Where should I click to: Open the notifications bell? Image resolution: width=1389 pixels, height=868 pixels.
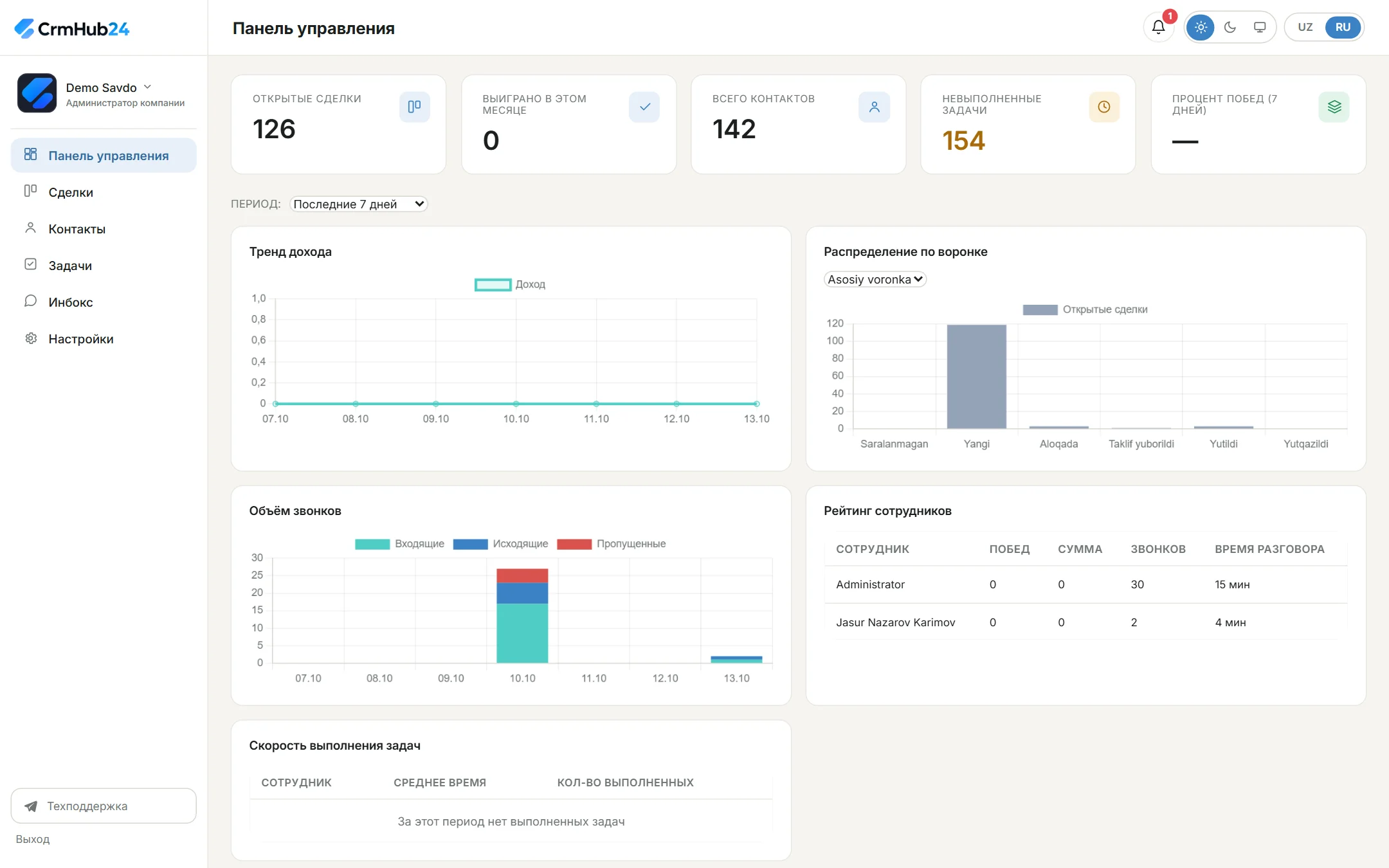[x=1158, y=27]
